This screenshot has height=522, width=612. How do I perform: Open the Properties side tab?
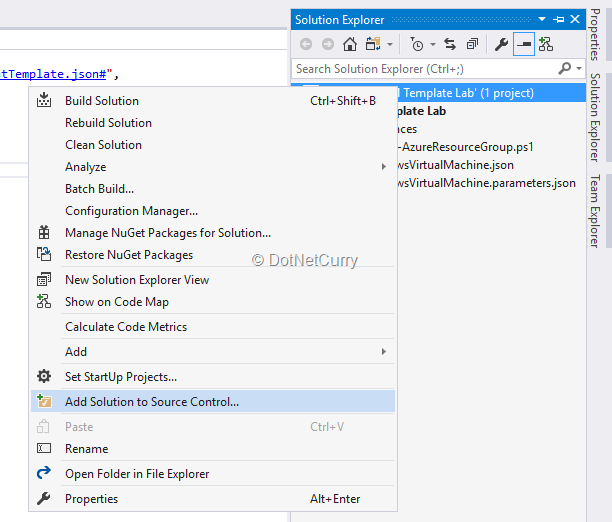tap(594, 35)
